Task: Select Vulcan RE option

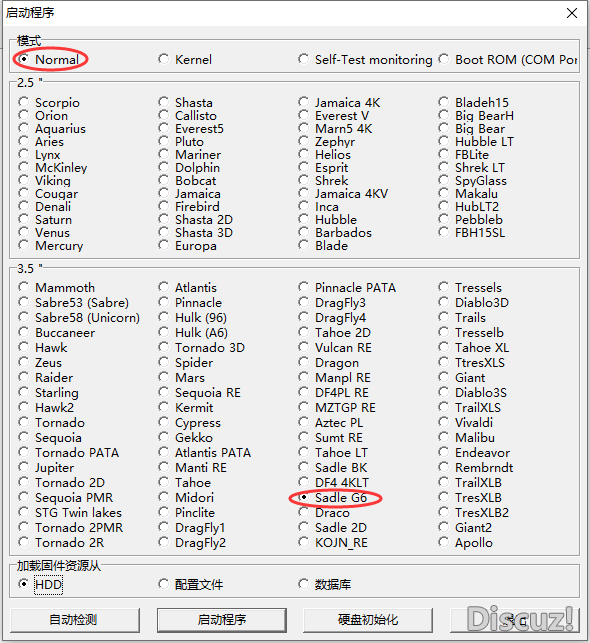Action: (303, 347)
